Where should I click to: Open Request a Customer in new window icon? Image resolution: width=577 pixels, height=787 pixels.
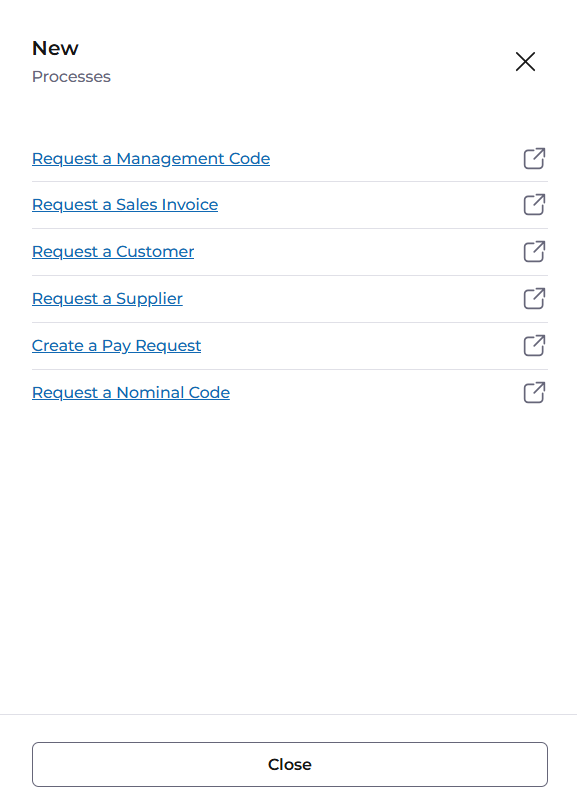tap(534, 251)
